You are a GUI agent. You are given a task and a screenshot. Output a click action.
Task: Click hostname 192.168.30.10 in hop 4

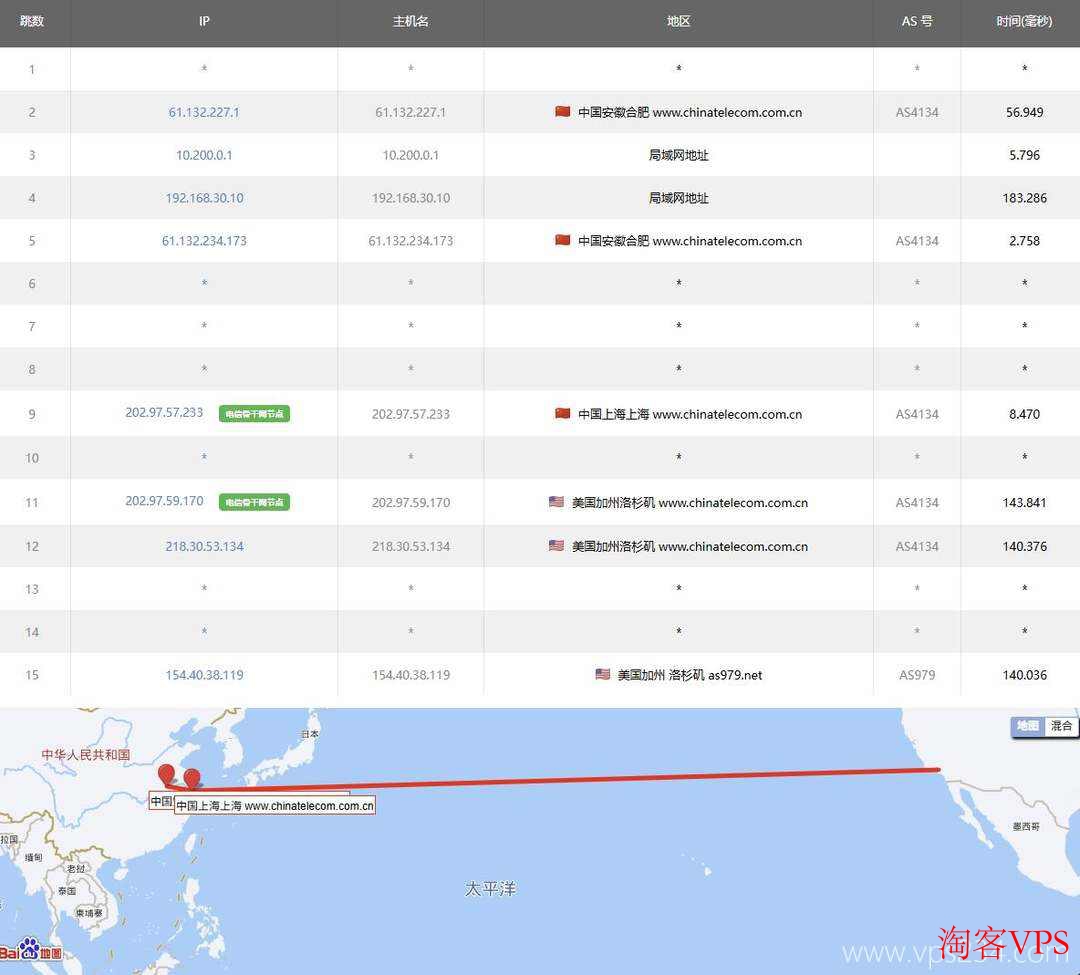point(411,198)
